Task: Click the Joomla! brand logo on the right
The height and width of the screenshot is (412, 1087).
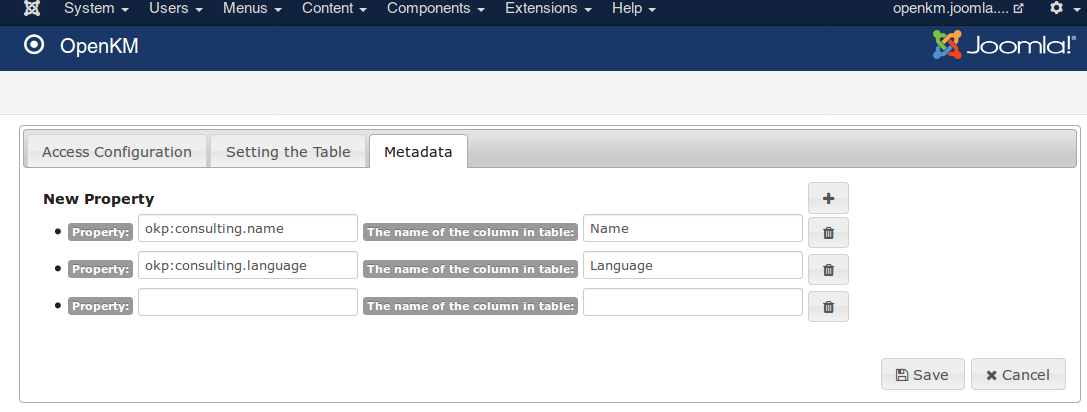Action: (1004, 45)
